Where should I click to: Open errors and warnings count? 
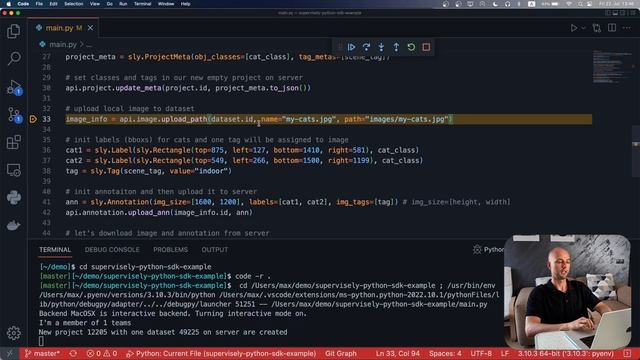pyautogui.click(x=102, y=353)
